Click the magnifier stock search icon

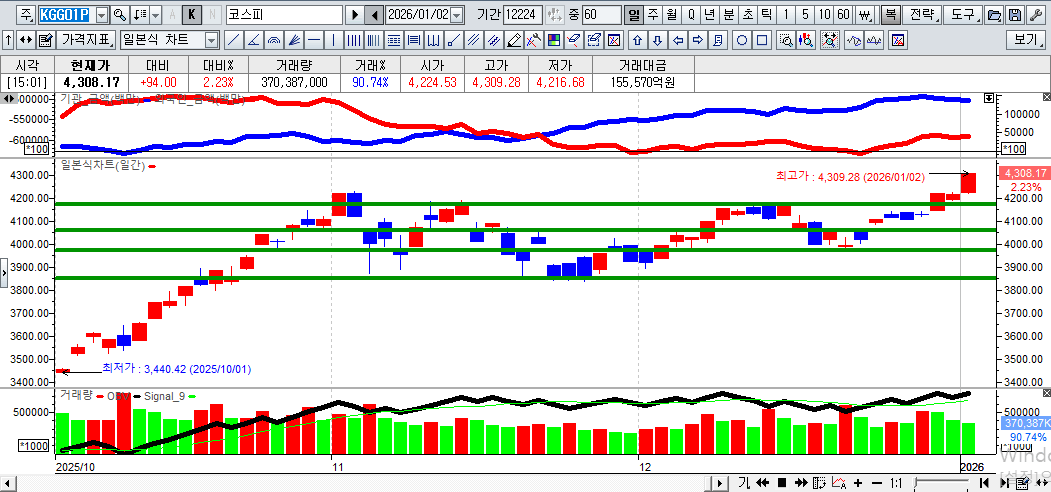pos(120,15)
